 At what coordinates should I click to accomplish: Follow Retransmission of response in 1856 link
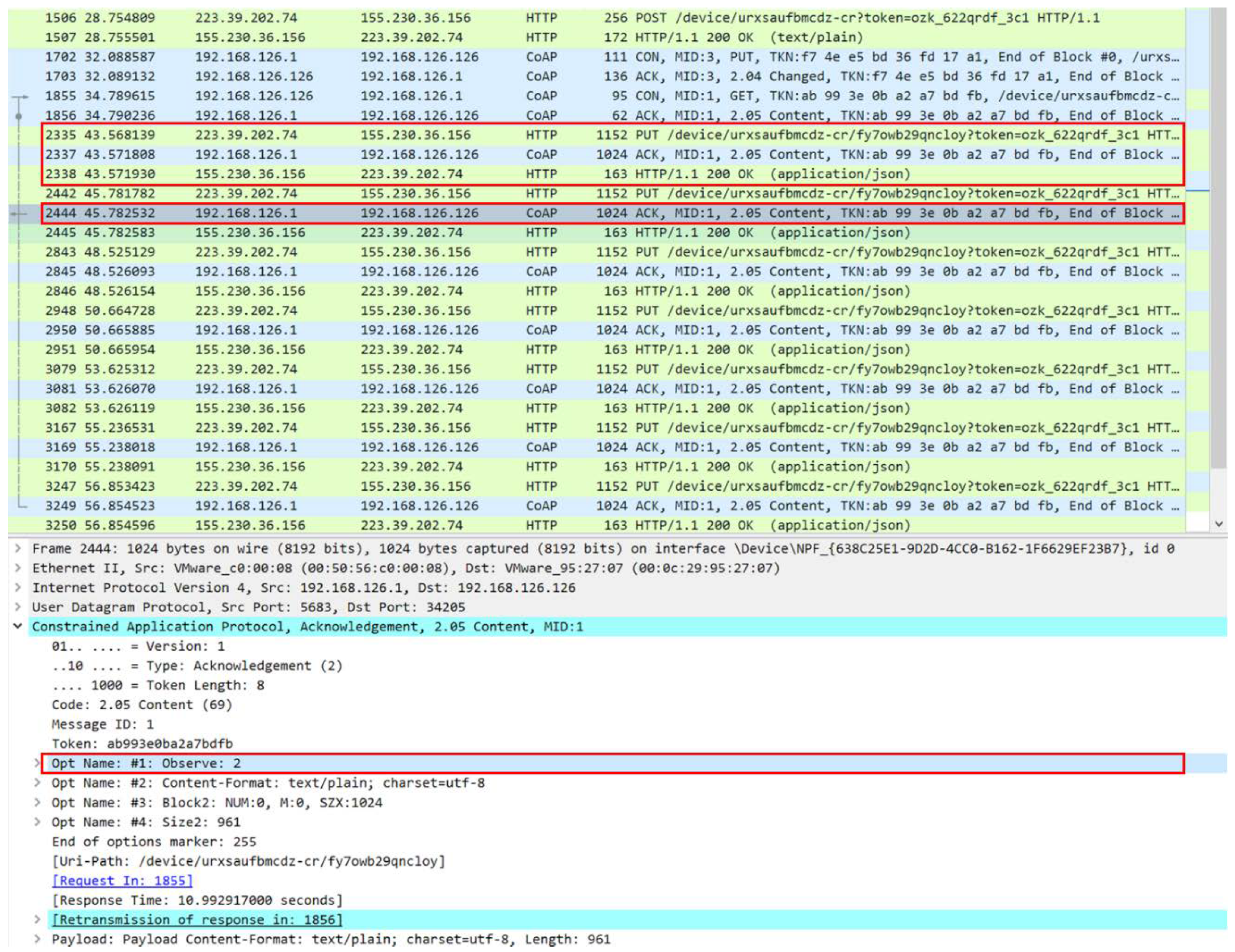(197, 920)
